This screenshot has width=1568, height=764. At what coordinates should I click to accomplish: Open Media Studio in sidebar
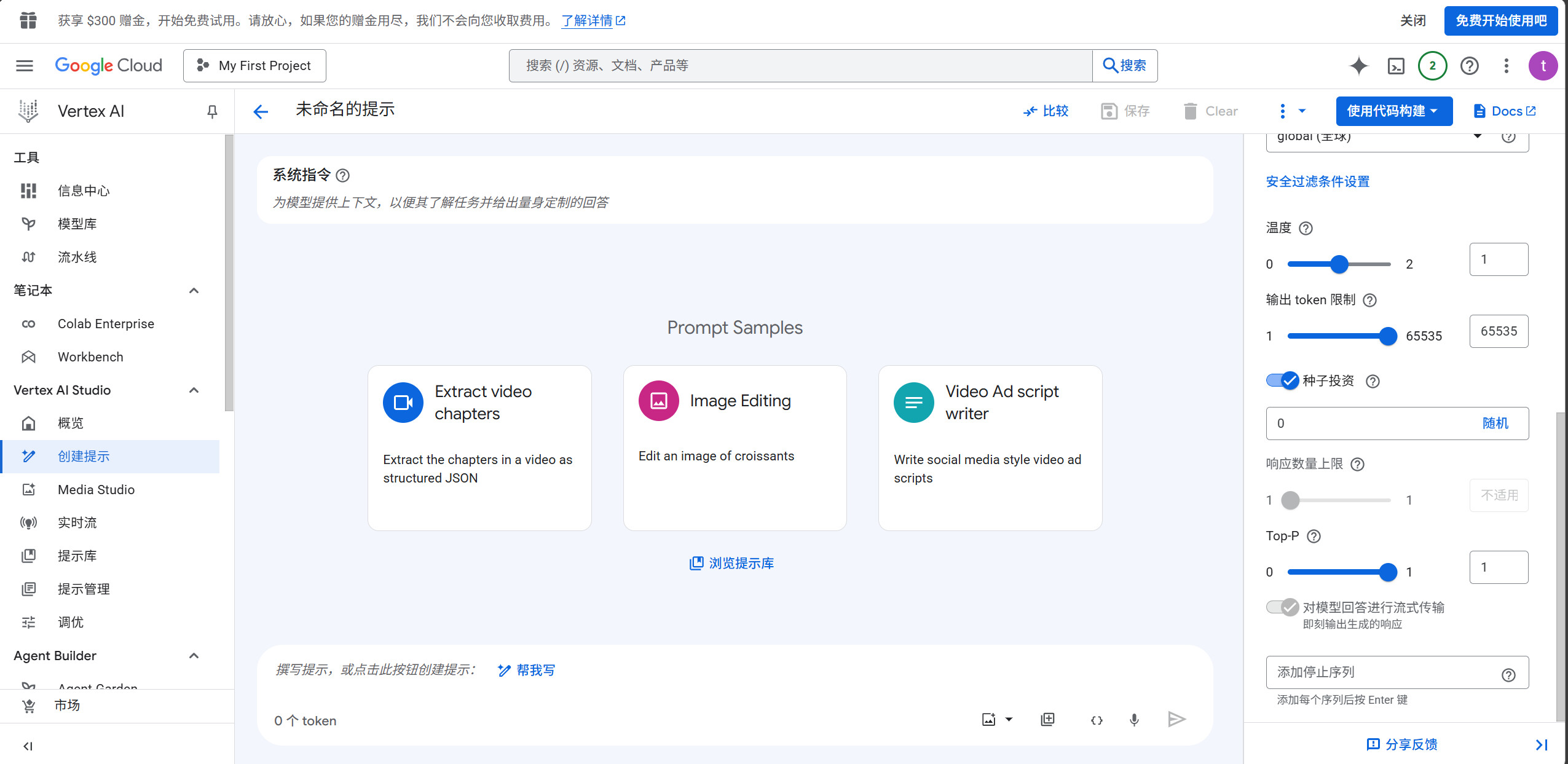[x=96, y=489]
